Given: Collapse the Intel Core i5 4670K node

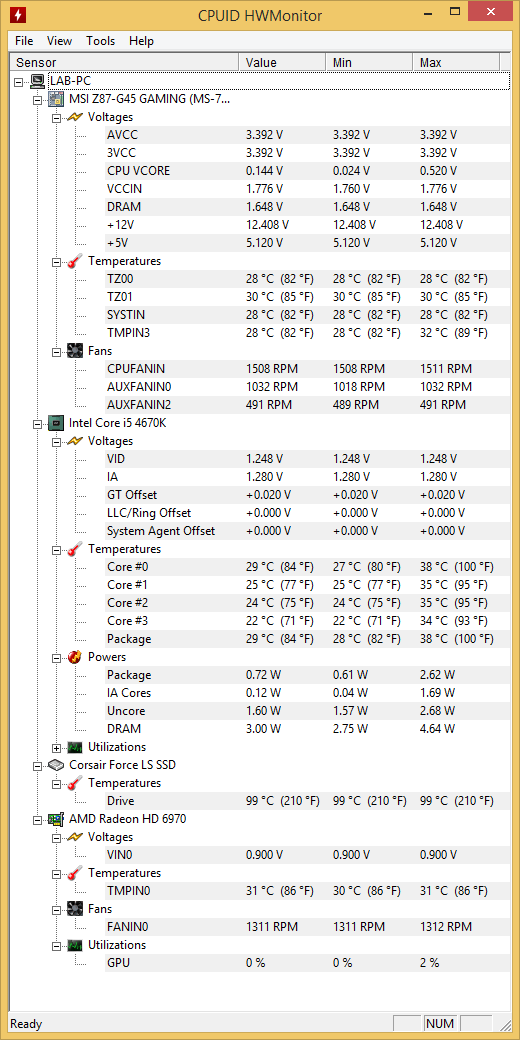Looking at the screenshot, I should (38, 422).
